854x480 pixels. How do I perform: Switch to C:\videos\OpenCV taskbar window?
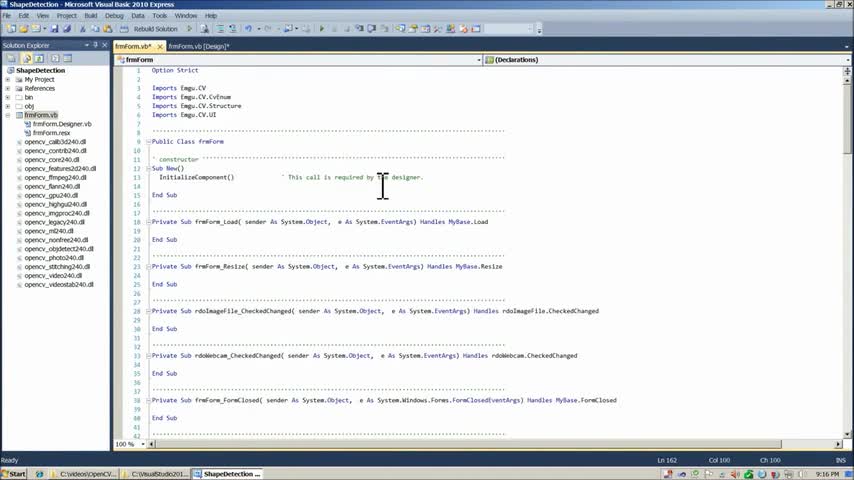83,474
